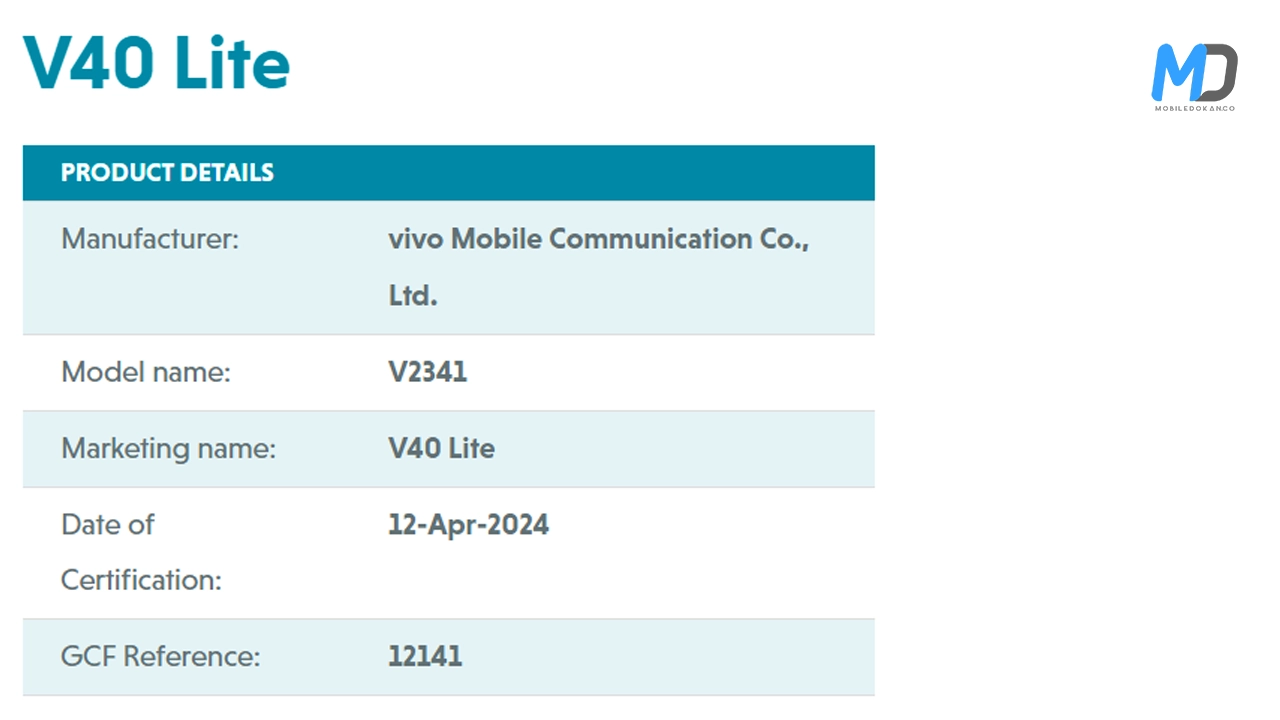Click the Manufacturer label
The image size is (1280, 720).
[x=150, y=240]
